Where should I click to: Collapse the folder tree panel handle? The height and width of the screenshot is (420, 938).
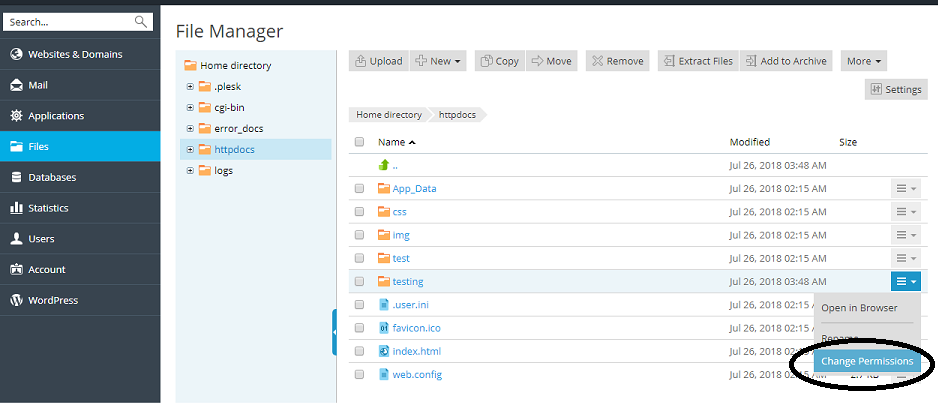(x=334, y=332)
